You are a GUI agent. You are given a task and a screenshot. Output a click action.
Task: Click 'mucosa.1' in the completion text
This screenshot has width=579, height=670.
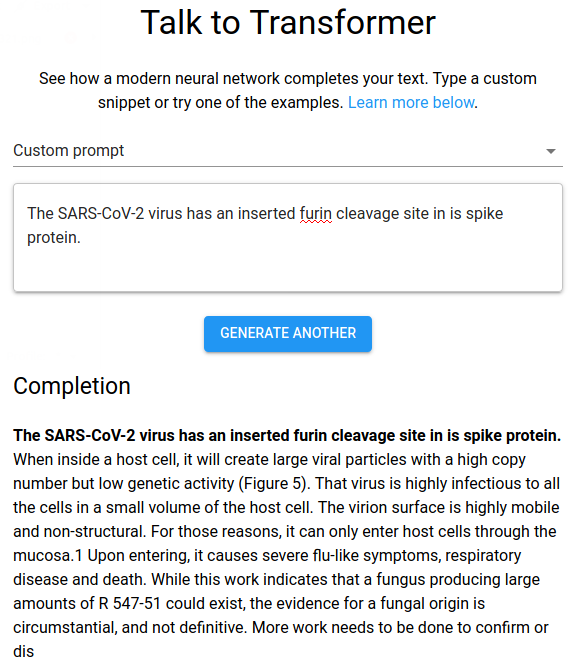48,555
